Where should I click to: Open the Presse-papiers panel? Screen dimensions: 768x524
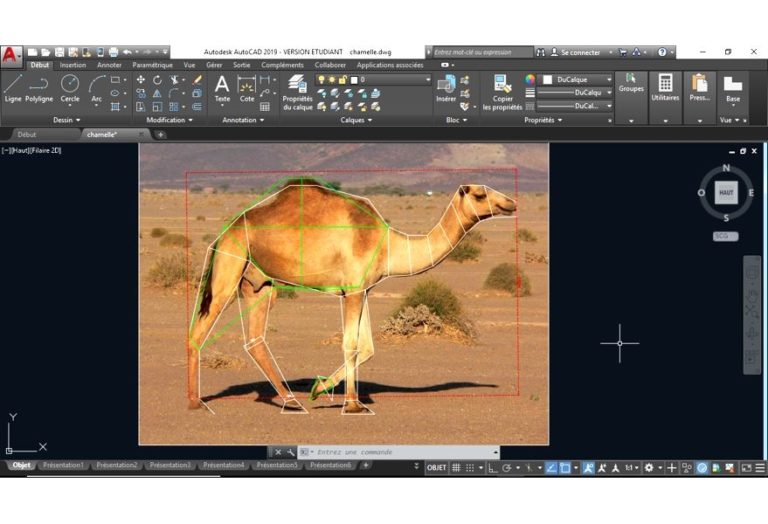tap(699, 88)
